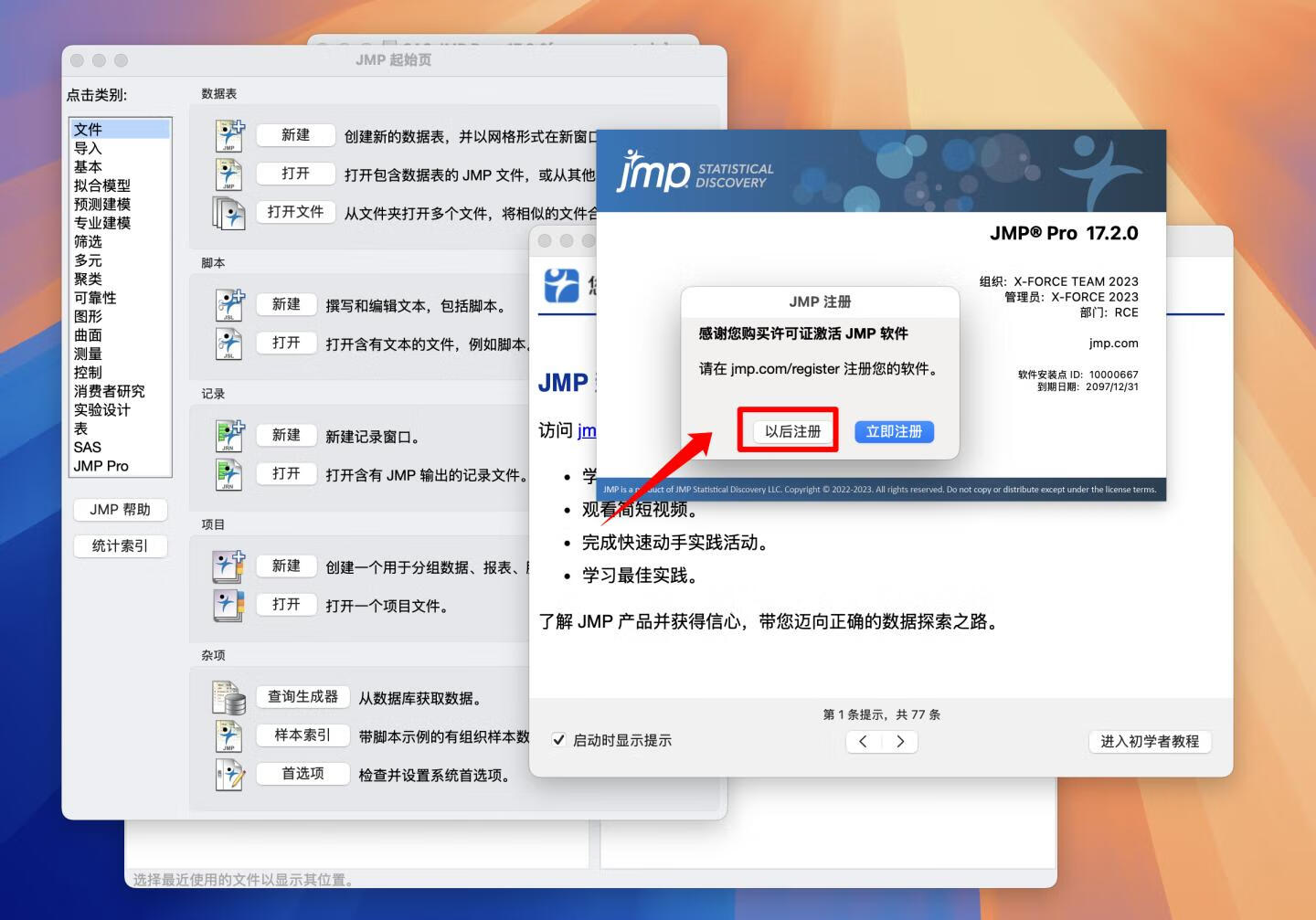Click the open journal file icon

[228, 474]
